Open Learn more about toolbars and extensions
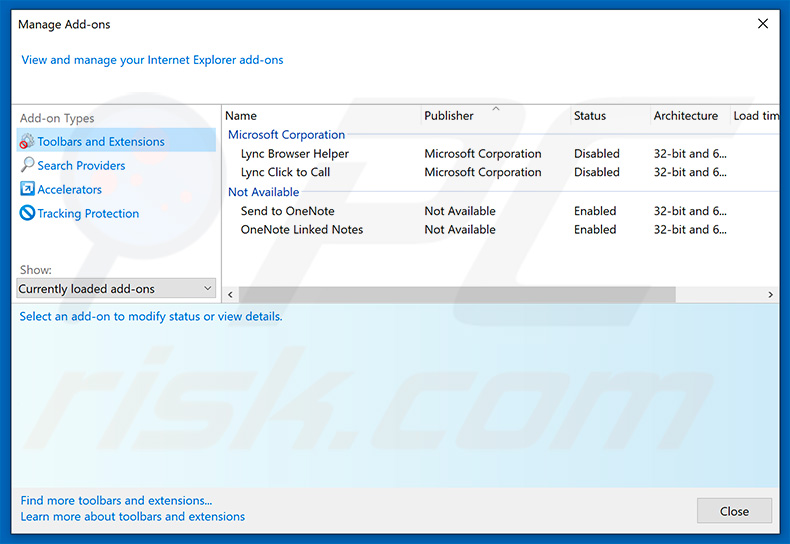The width and height of the screenshot is (790, 544). pyautogui.click(x=133, y=516)
